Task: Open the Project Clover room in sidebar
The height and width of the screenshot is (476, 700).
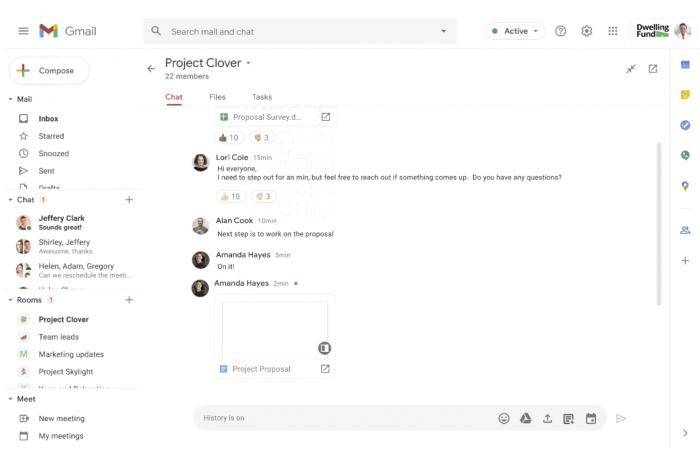Action: click(x=63, y=319)
